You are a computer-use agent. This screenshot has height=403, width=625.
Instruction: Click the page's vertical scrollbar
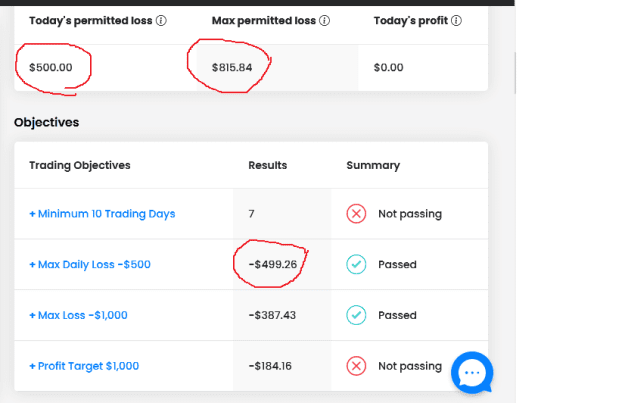[515, 73]
